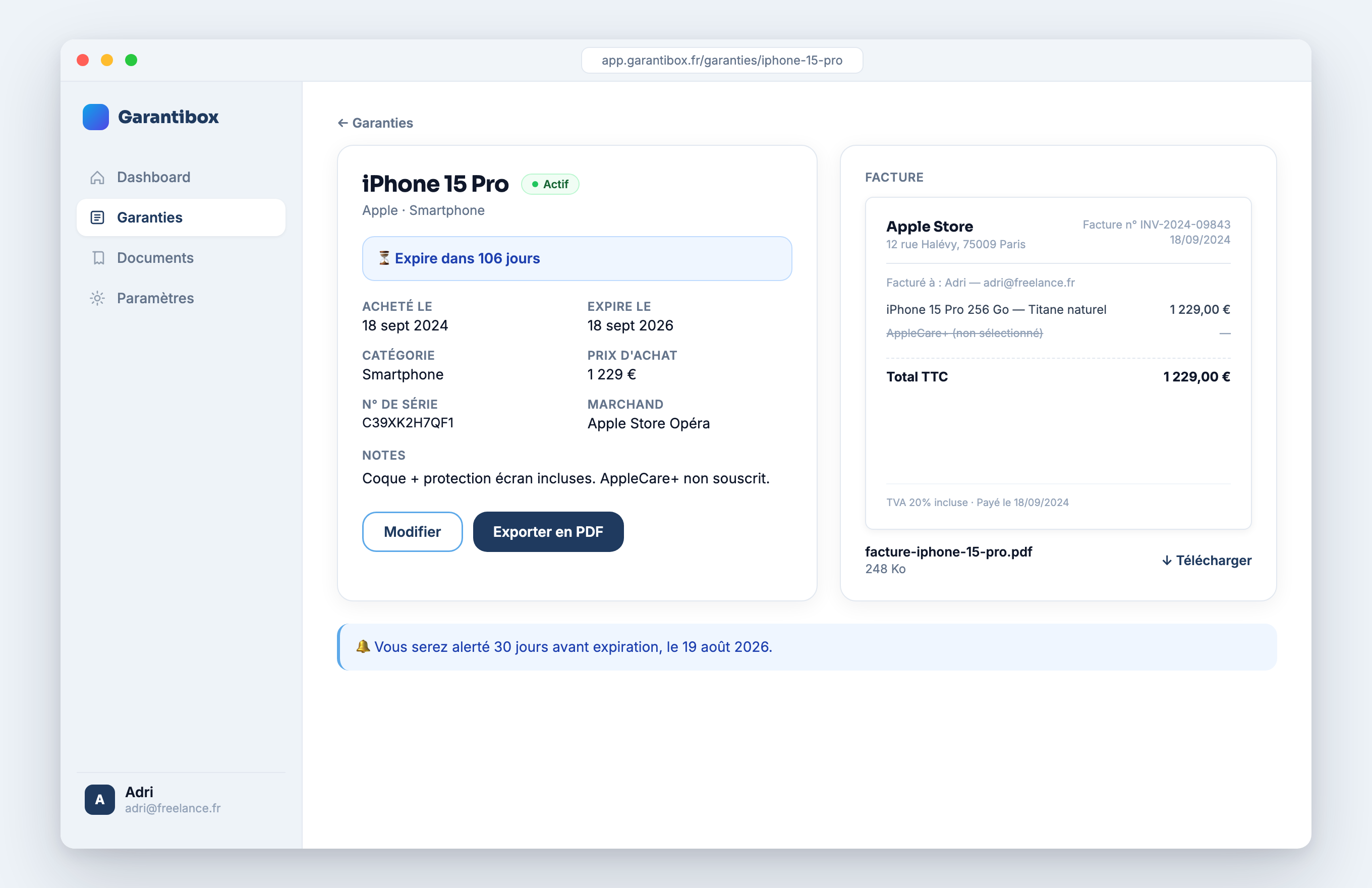Maximize the window with the green button
Image resolution: width=1372 pixels, height=888 pixels.
132,60
